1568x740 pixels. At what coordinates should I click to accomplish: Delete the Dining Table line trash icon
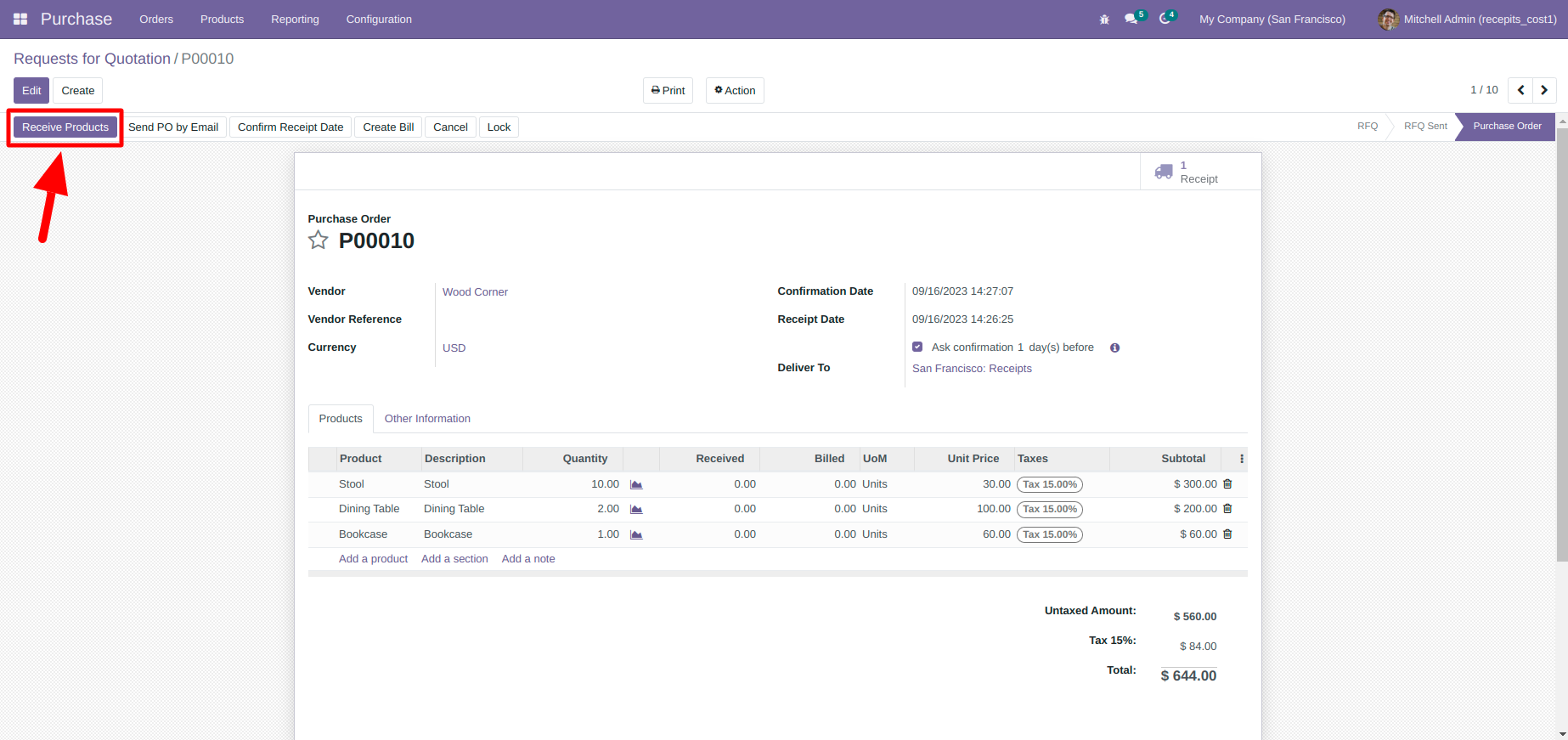pyautogui.click(x=1227, y=509)
